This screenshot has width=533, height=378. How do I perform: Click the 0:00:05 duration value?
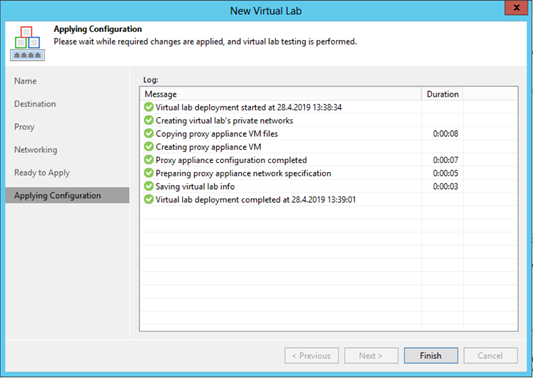446,173
